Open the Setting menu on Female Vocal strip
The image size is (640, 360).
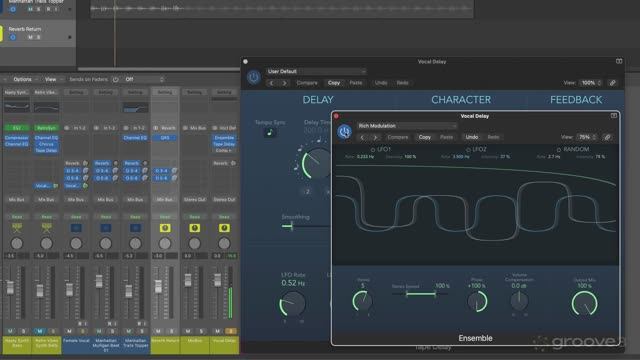76,92
